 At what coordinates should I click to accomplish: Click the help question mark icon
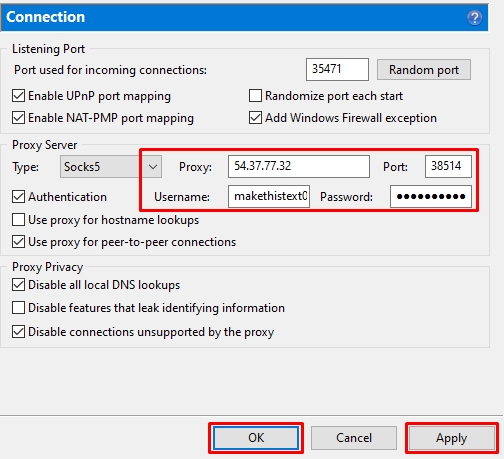click(x=474, y=18)
